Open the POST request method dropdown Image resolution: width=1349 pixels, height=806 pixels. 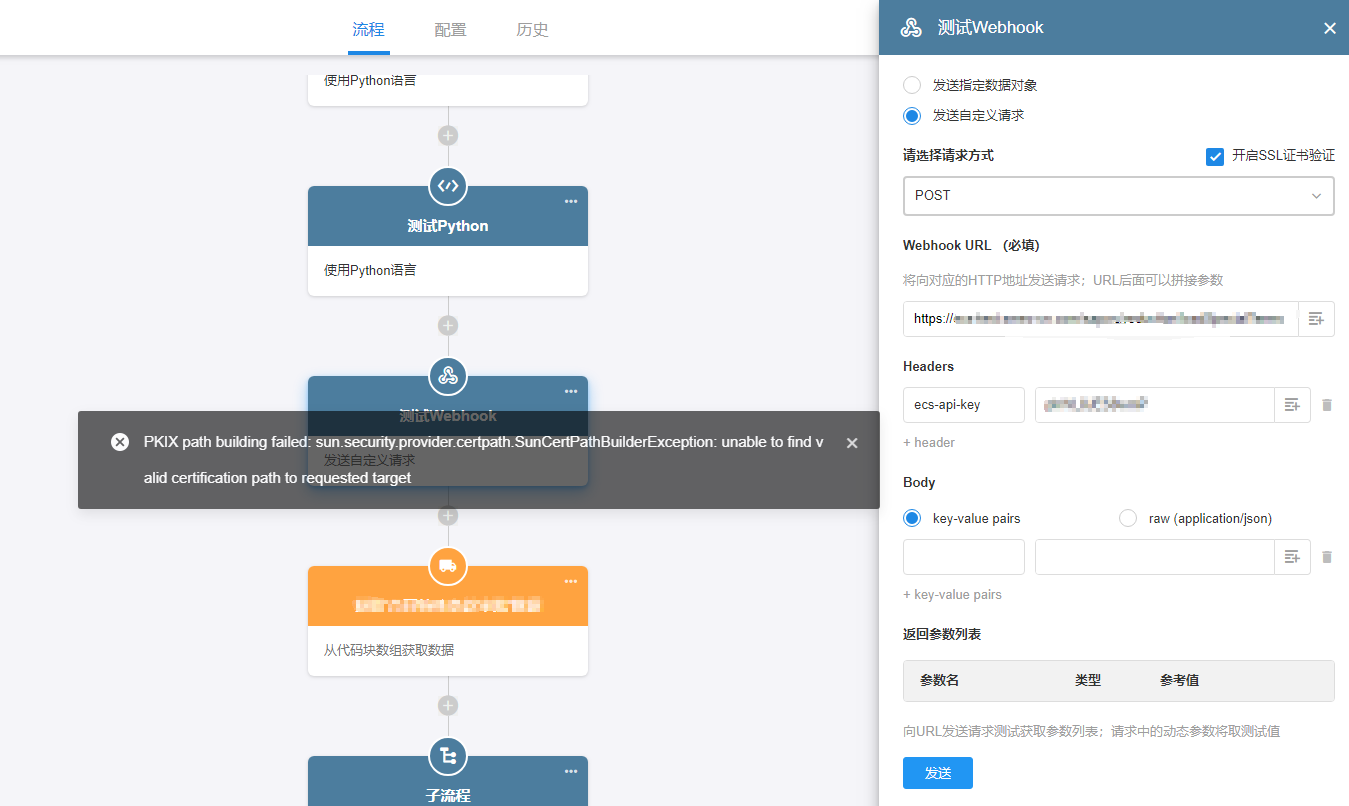pos(1118,196)
